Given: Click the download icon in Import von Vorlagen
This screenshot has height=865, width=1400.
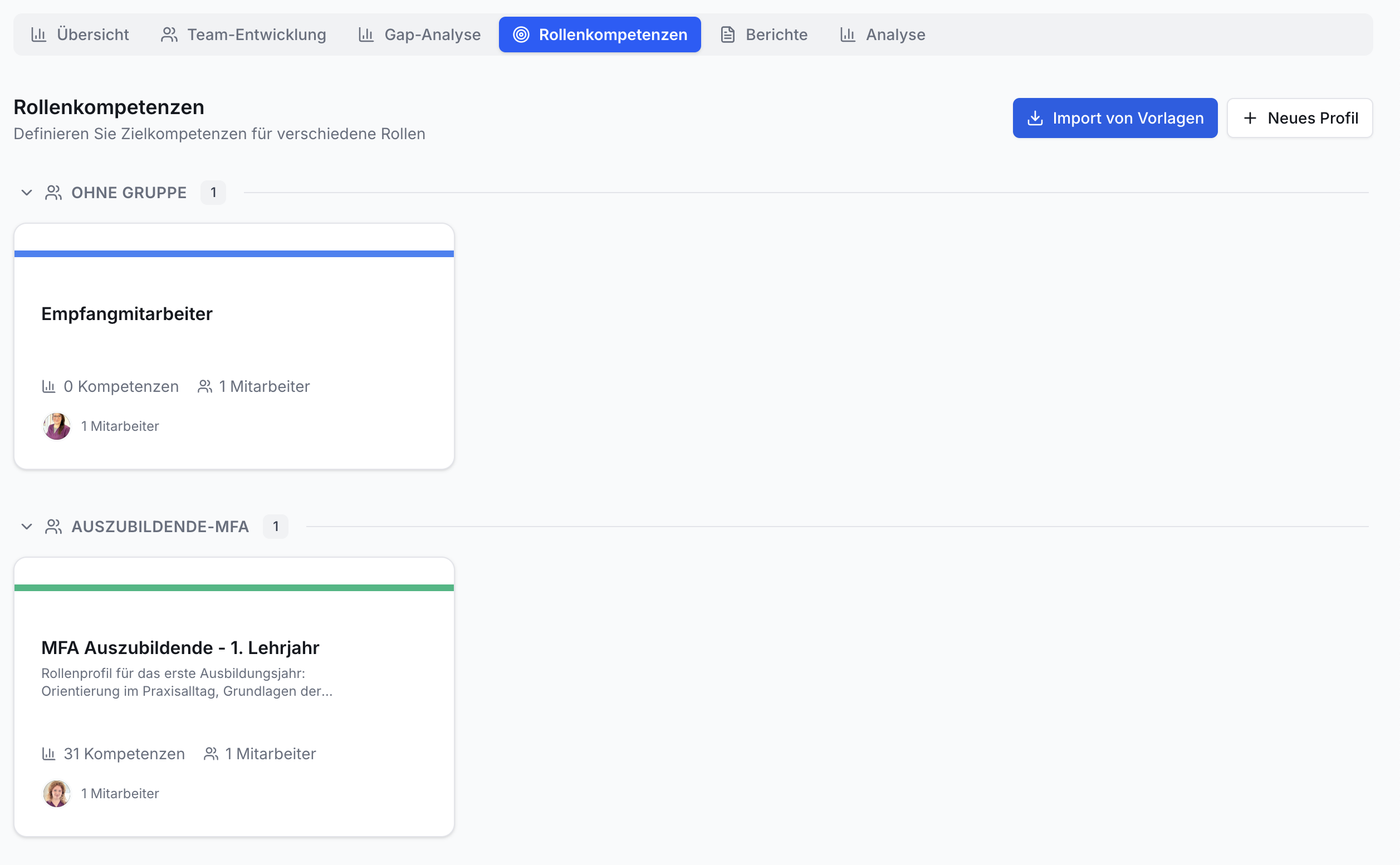Looking at the screenshot, I should point(1035,118).
